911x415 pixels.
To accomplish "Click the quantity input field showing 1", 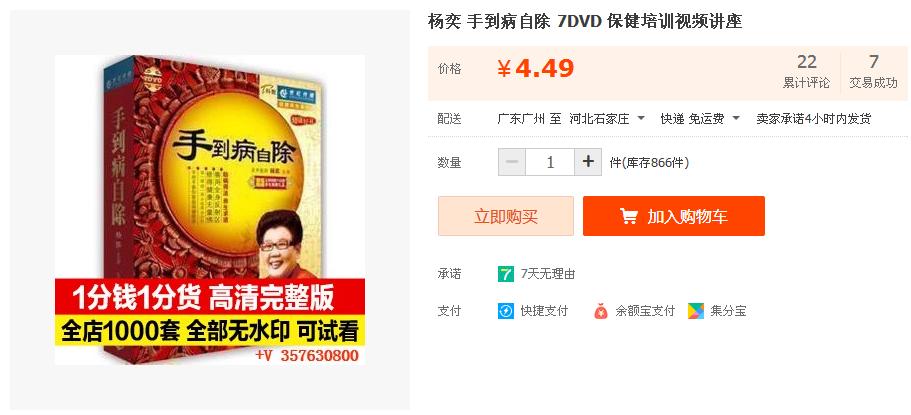I will click(550, 162).
